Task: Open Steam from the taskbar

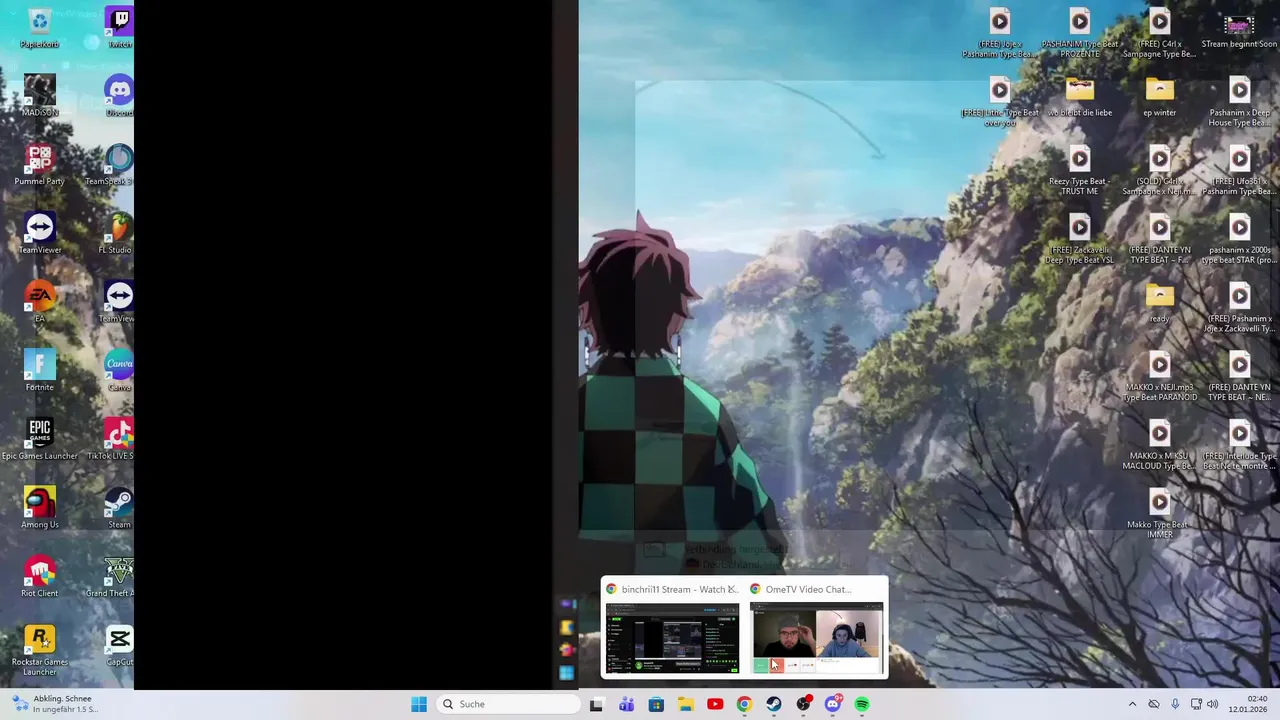Action: point(774,704)
